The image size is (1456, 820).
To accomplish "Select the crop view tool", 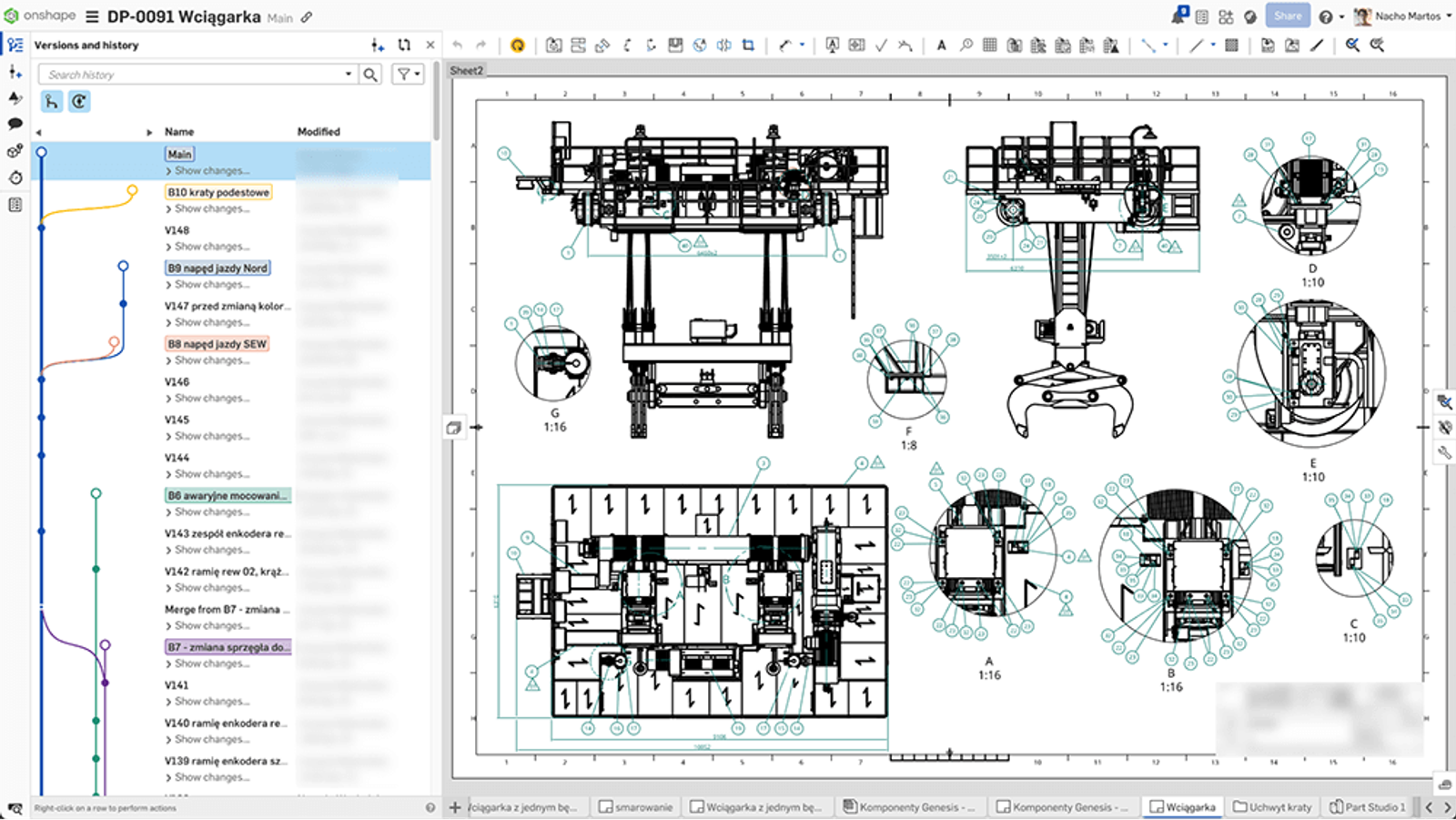I will point(749,44).
